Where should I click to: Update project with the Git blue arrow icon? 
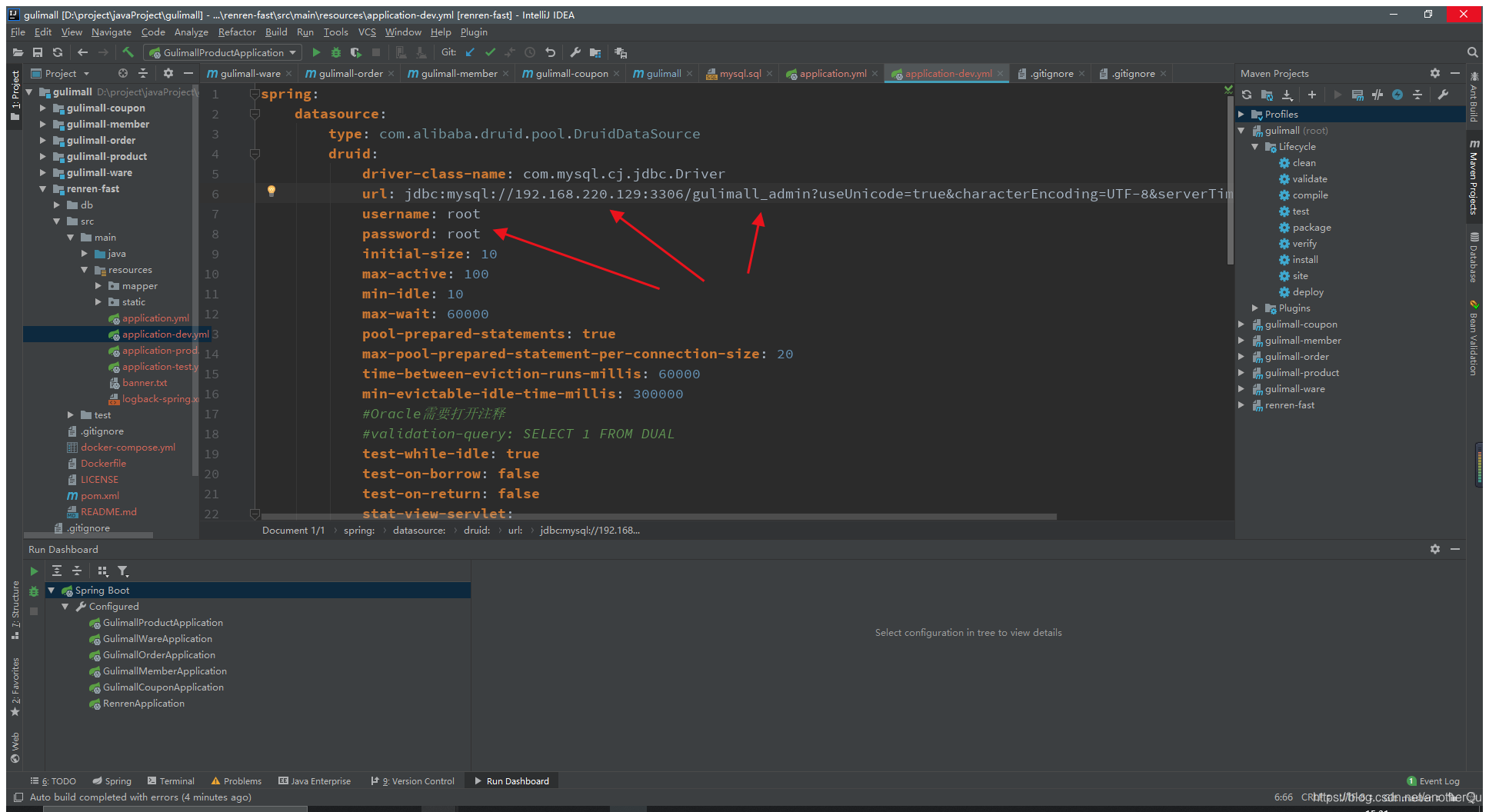[470, 52]
